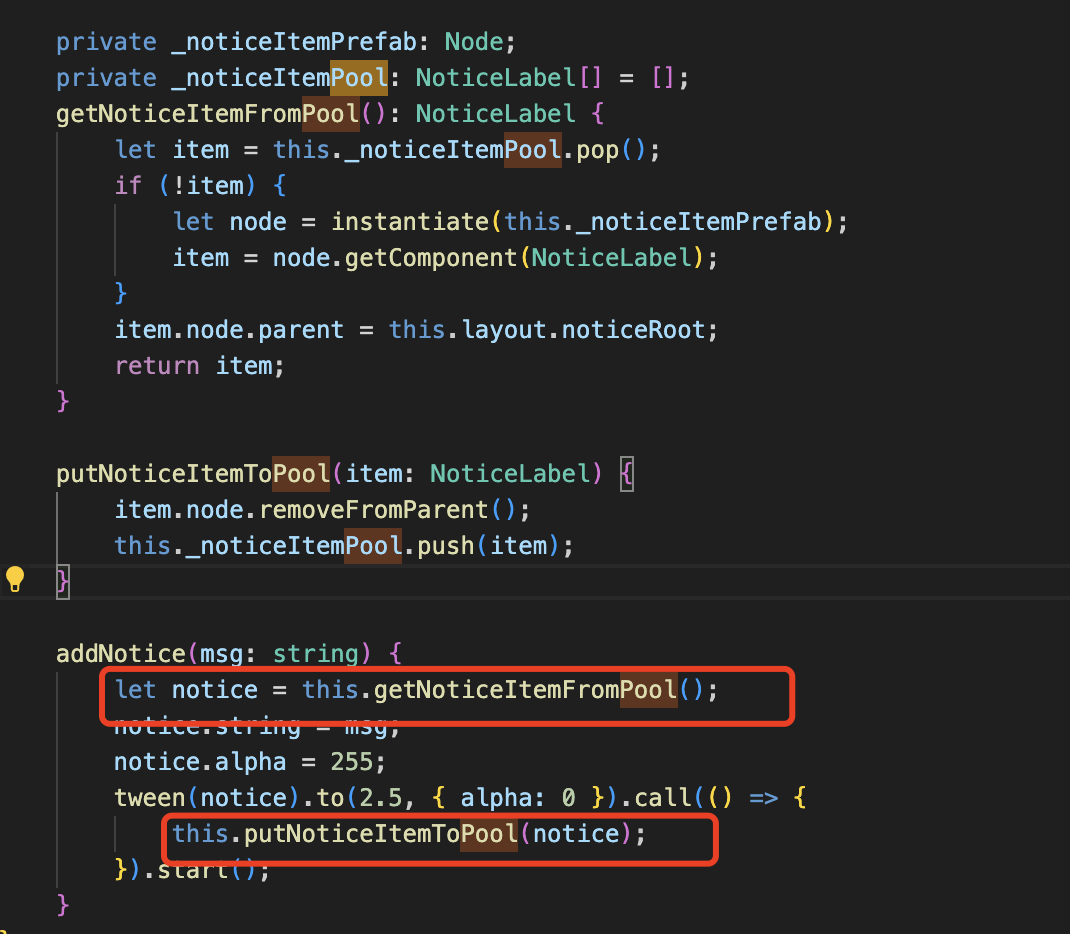The width and height of the screenshot is (1070, 934).
Task: Click 'push' in this._noticeItemPool.push(item)
Action: 446,546
